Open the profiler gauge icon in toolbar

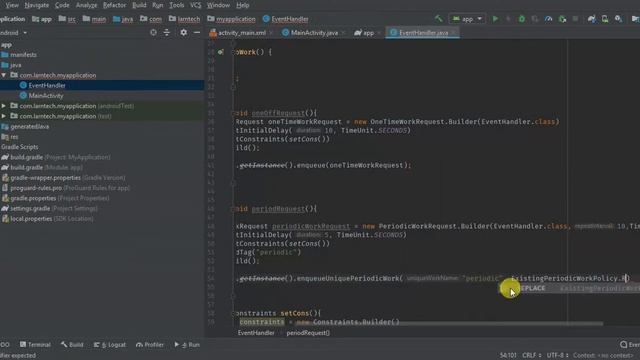pos(548,19)
